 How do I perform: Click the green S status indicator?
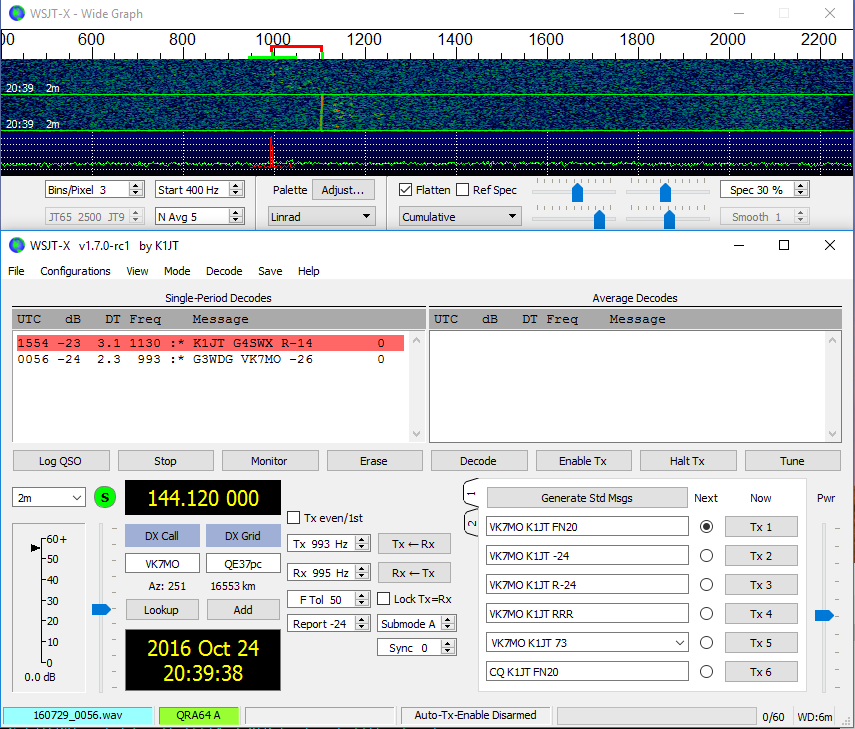105,497
